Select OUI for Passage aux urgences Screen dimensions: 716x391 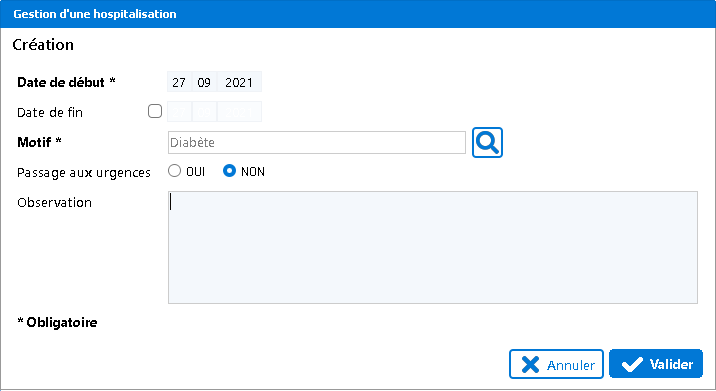(174, 171)
